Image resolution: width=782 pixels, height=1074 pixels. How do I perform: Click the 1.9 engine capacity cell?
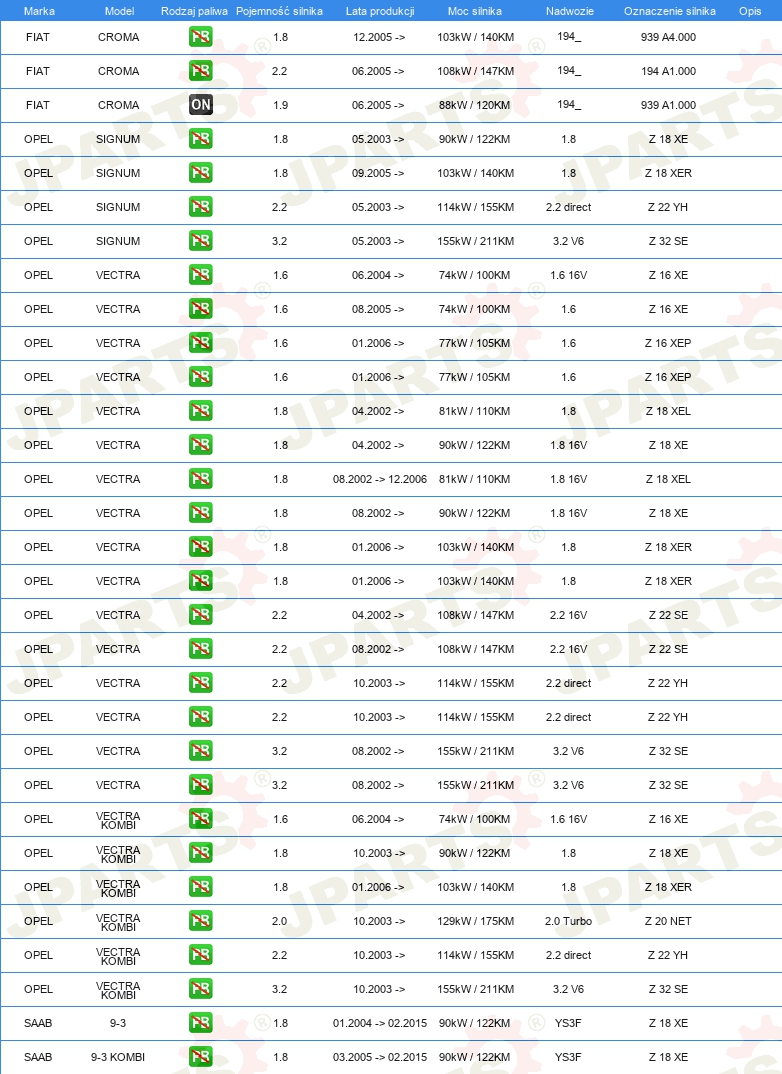click(280, 105)
